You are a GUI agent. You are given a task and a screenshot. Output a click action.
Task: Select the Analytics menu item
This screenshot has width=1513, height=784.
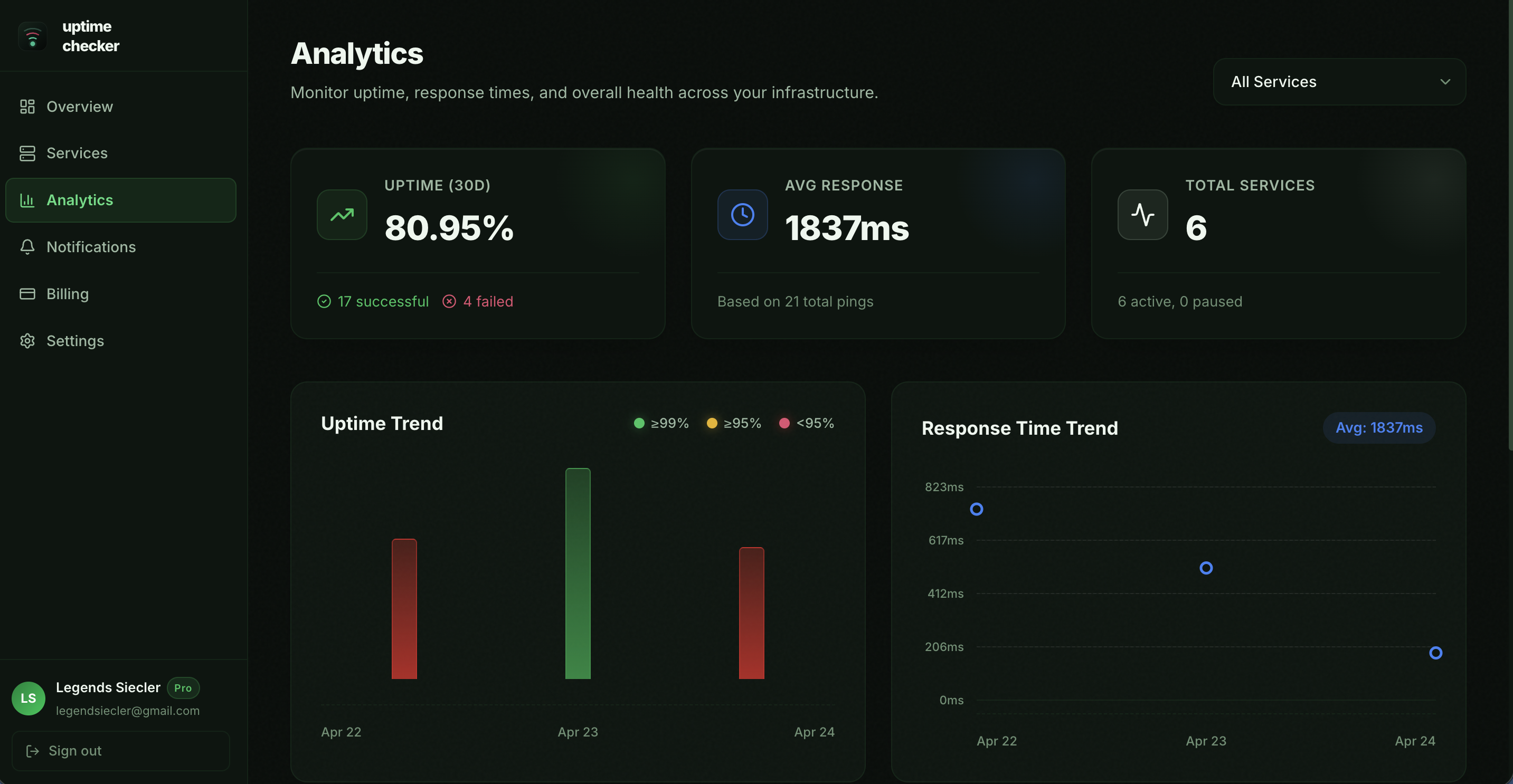(121, 200)
